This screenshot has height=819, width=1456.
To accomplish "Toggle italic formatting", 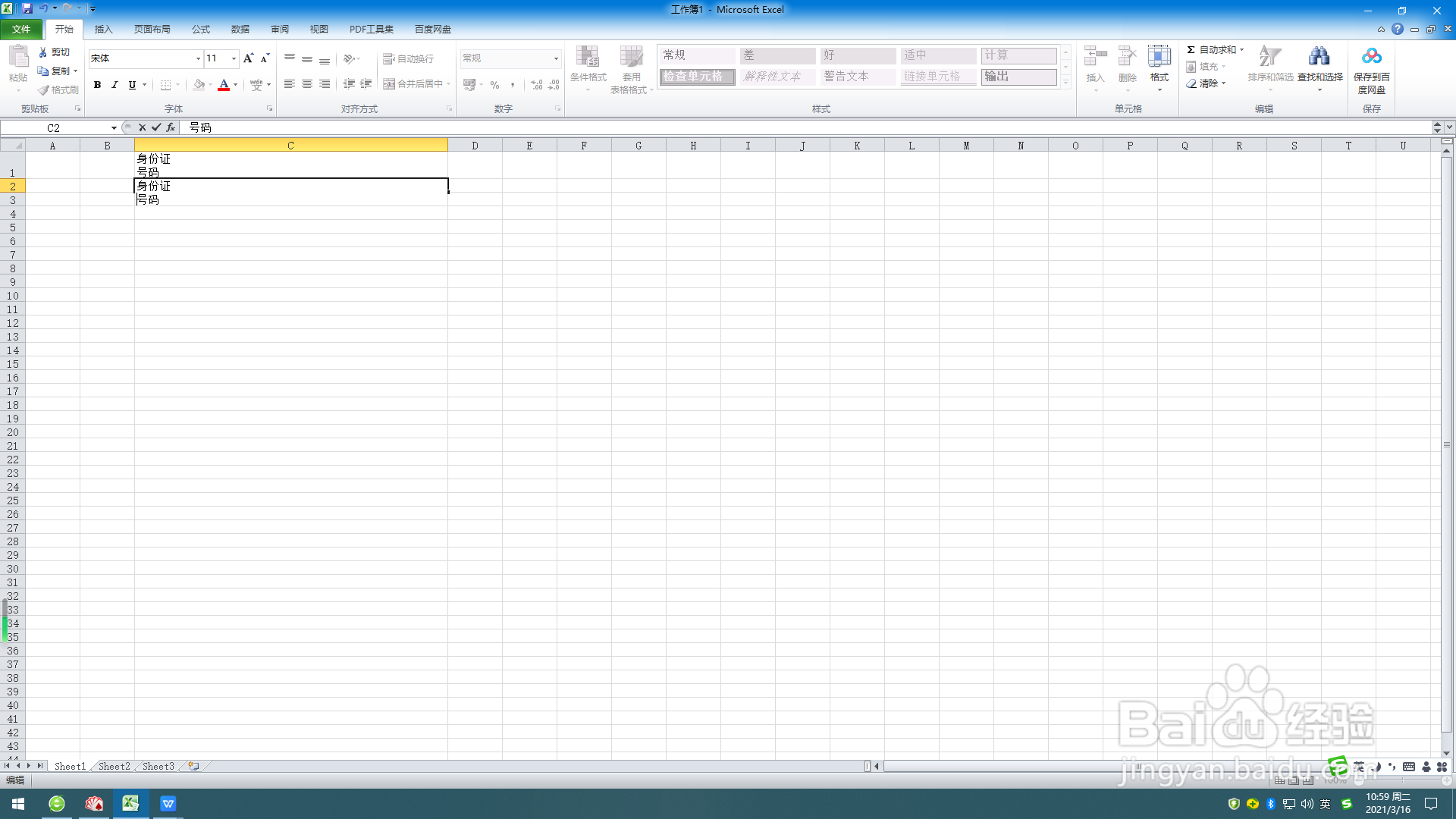I will (x=115, y=85).
